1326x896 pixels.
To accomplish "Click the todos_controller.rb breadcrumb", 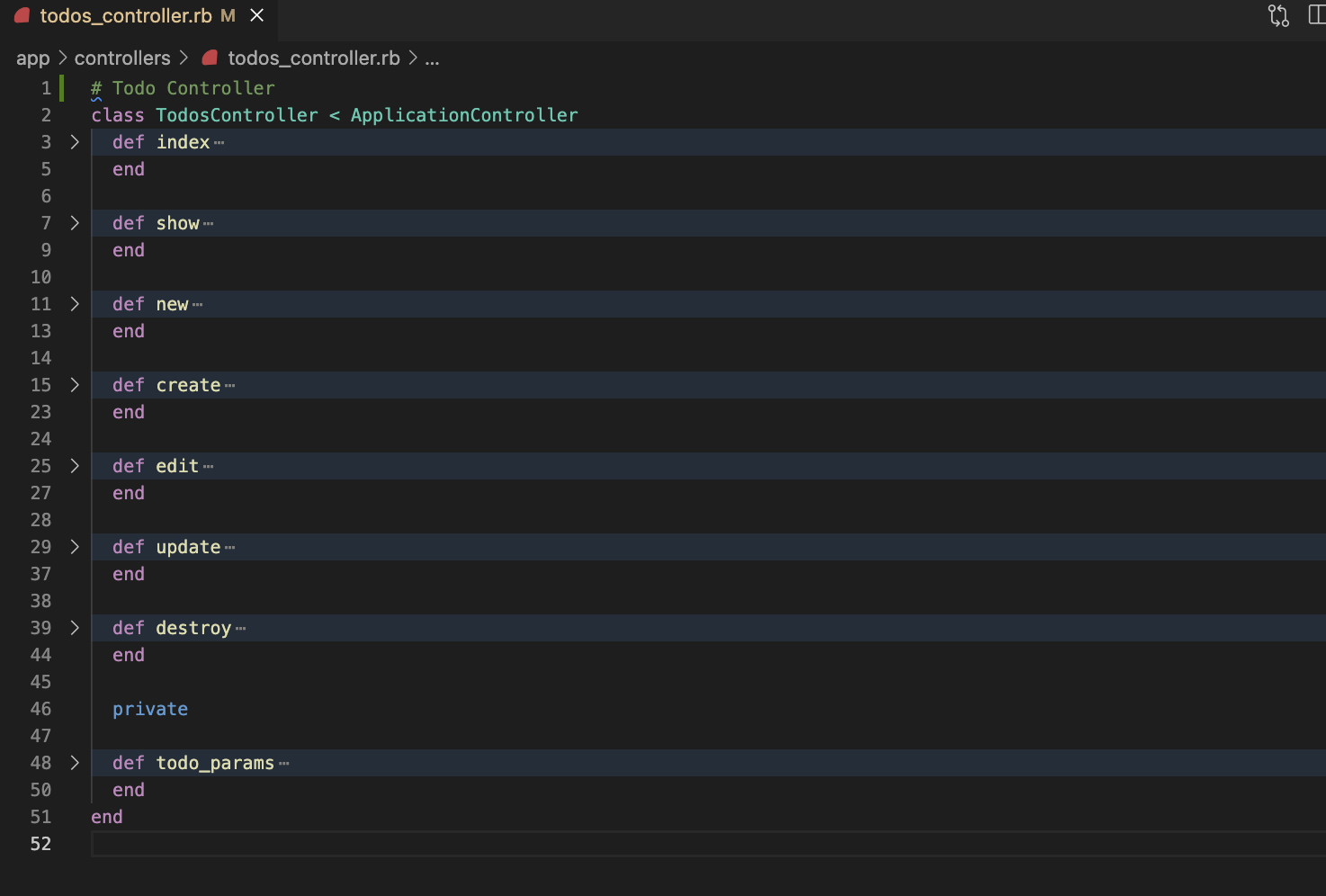I will [x=314, y=58].
